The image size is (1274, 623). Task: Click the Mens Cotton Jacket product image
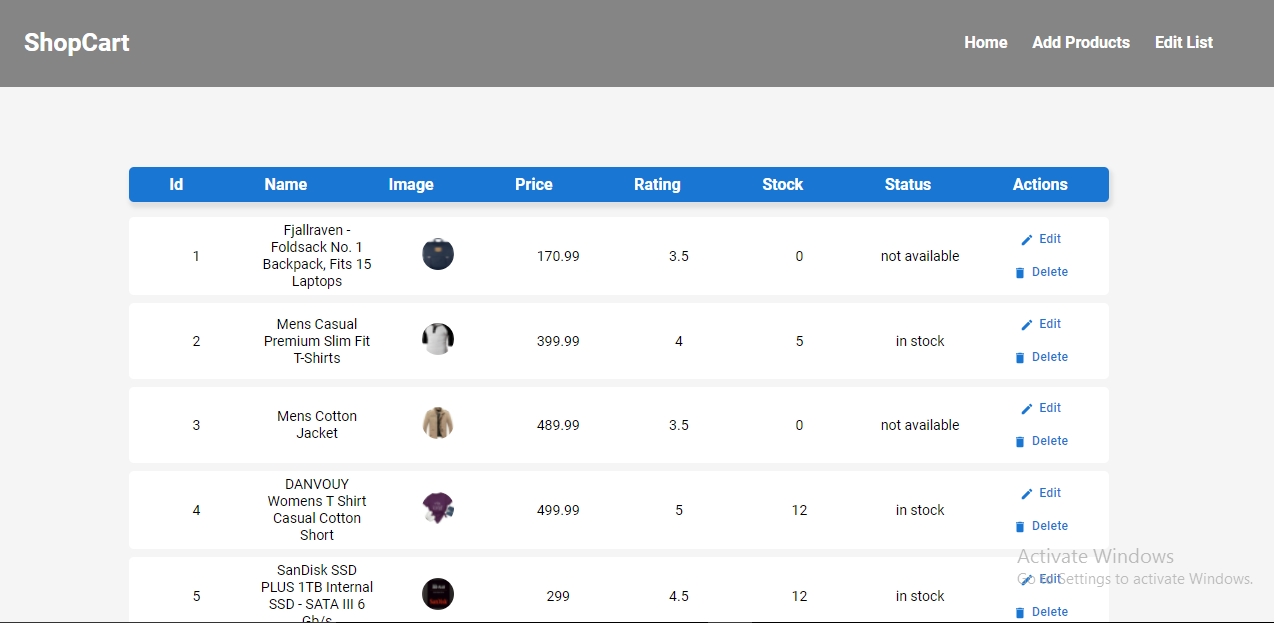pyautogui.click(x=437, y=422)
